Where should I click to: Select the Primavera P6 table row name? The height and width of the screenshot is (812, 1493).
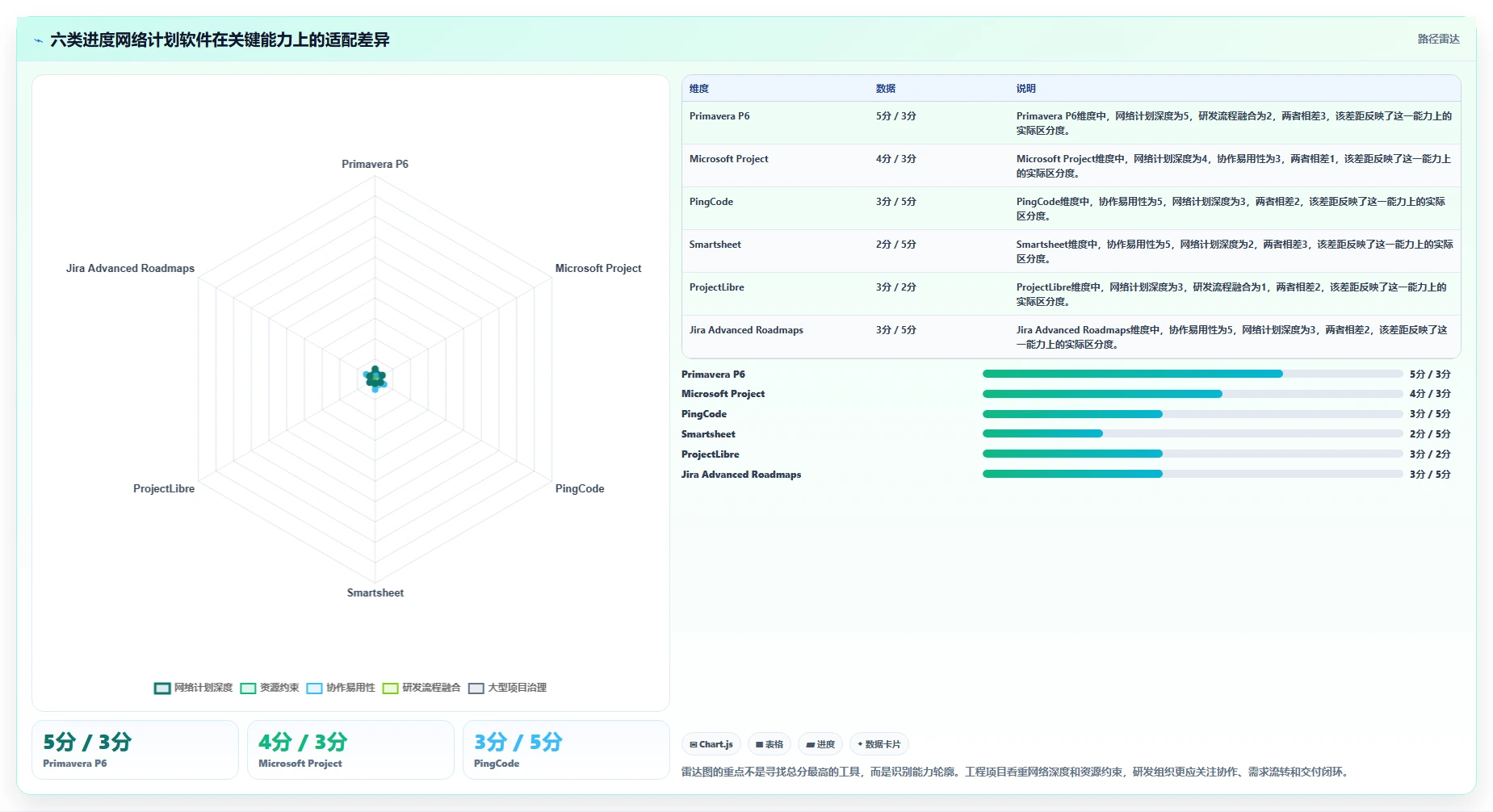pyautogui.click(x=719, y=116)
